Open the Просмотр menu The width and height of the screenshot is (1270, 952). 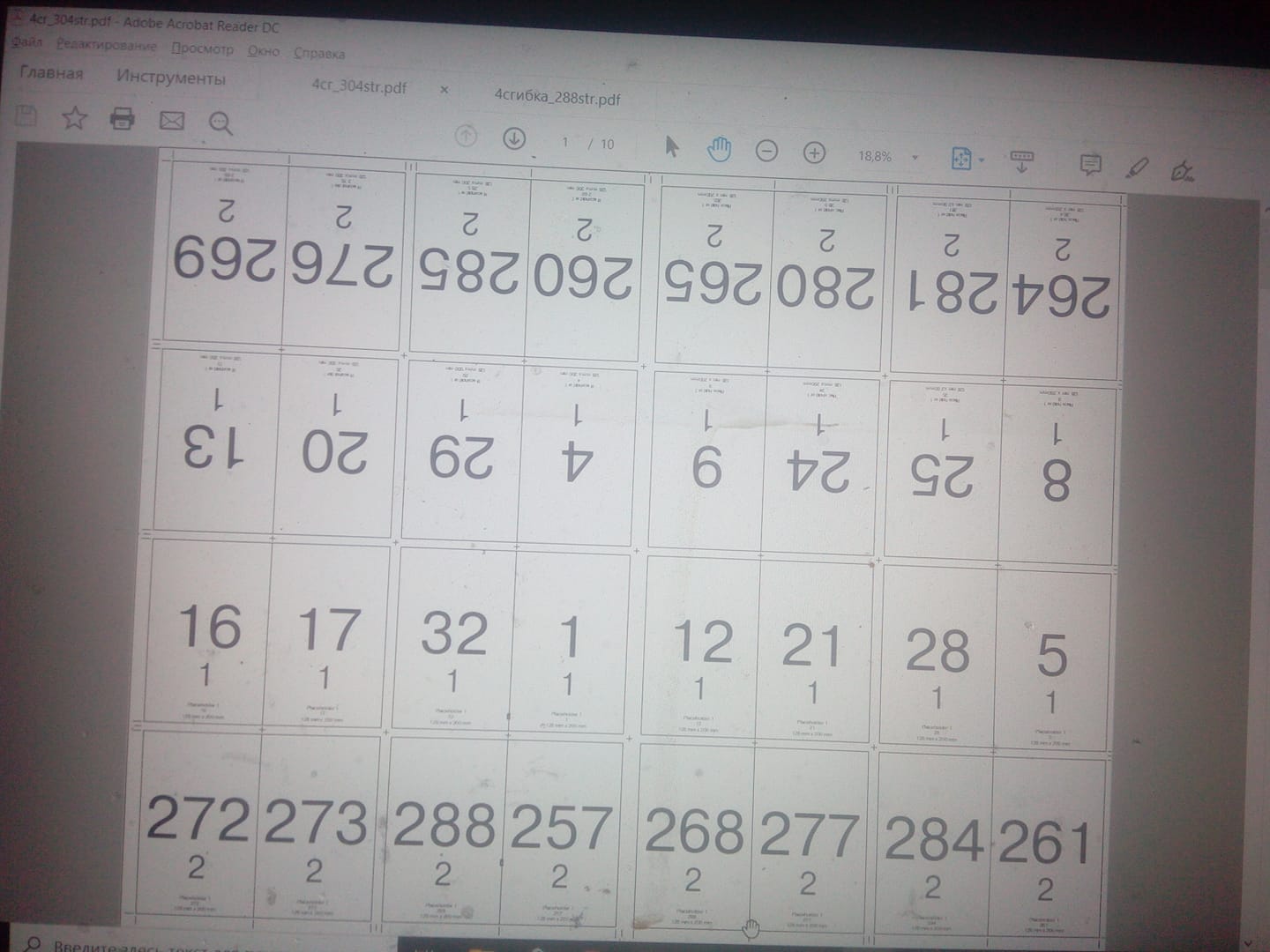point(203,48)
